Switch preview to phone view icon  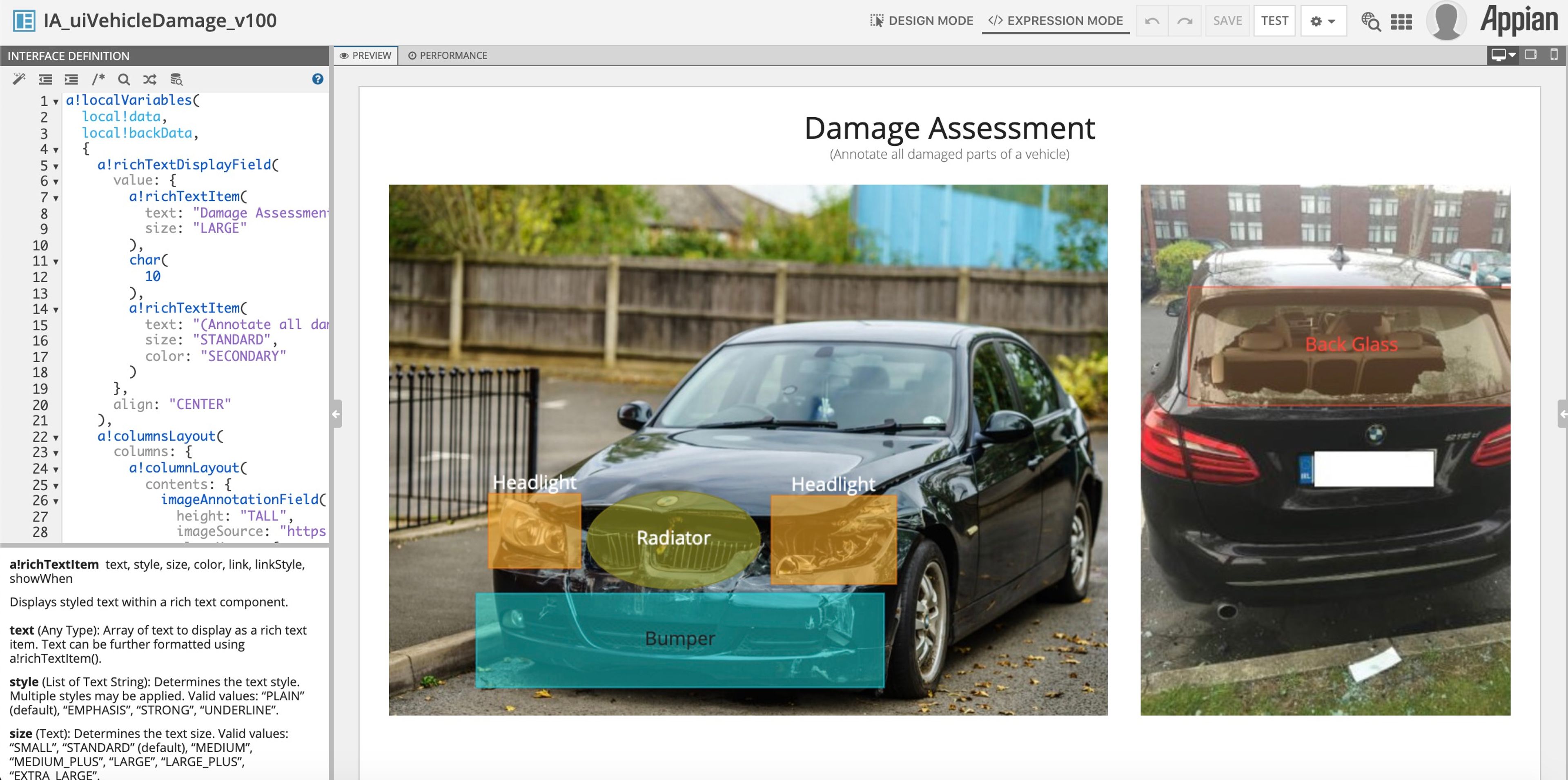coord(1554,55)
